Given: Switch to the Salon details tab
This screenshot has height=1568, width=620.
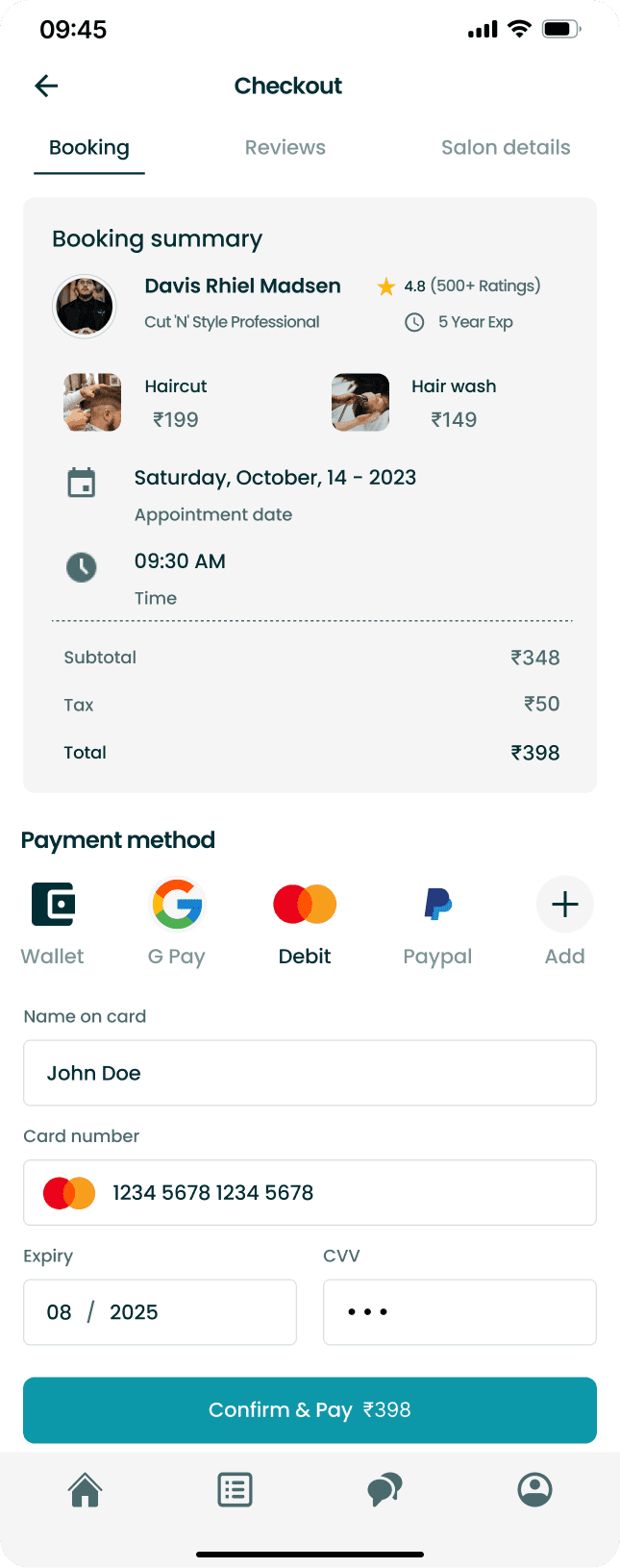Looking at the screenshot, I should (506, 148).
